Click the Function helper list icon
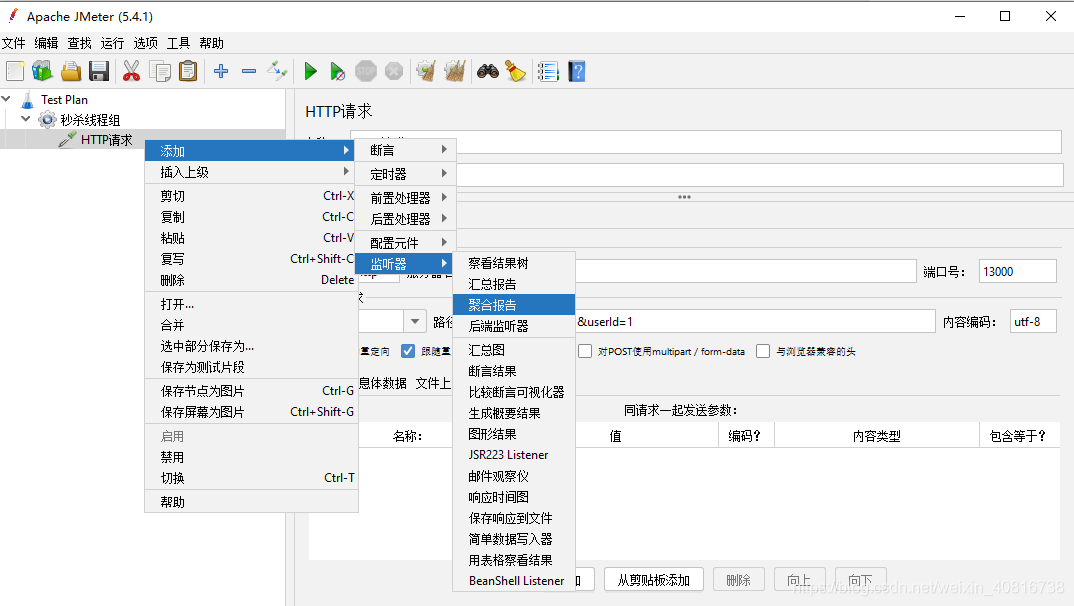Viewport: 1074px width, 606px height. point(548,71)
